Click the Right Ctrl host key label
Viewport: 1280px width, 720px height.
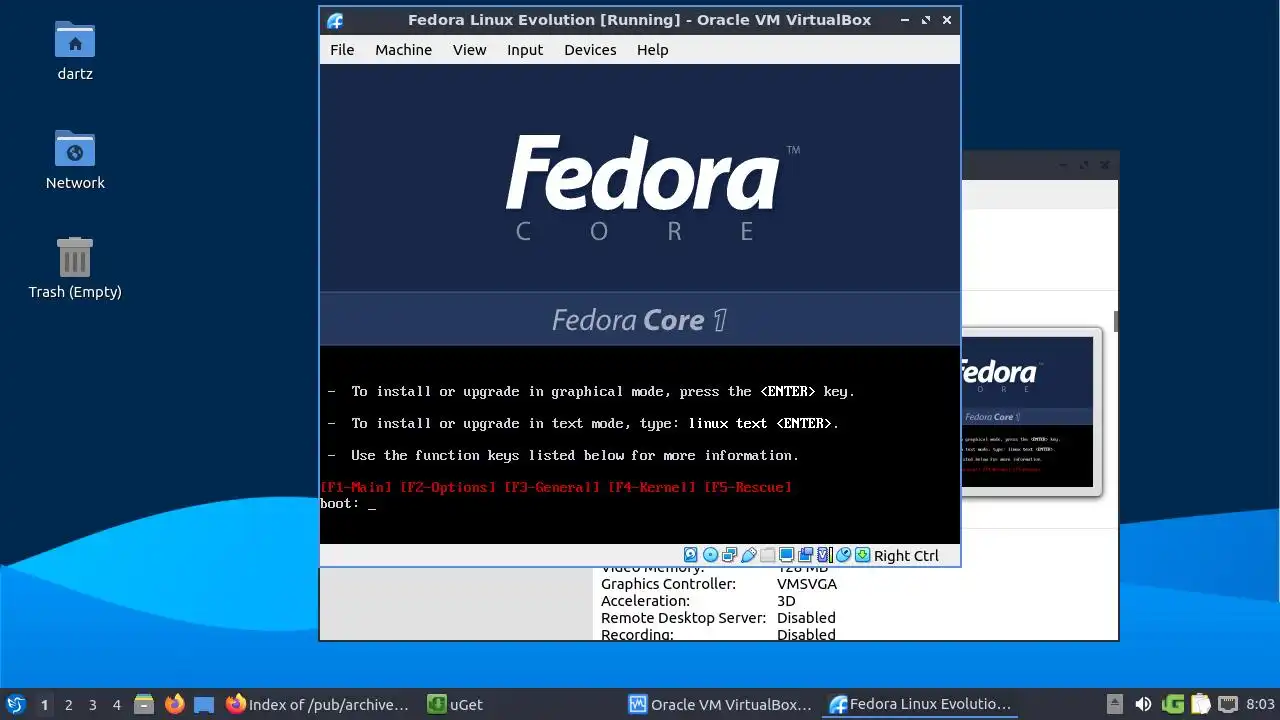pos(906,556)
